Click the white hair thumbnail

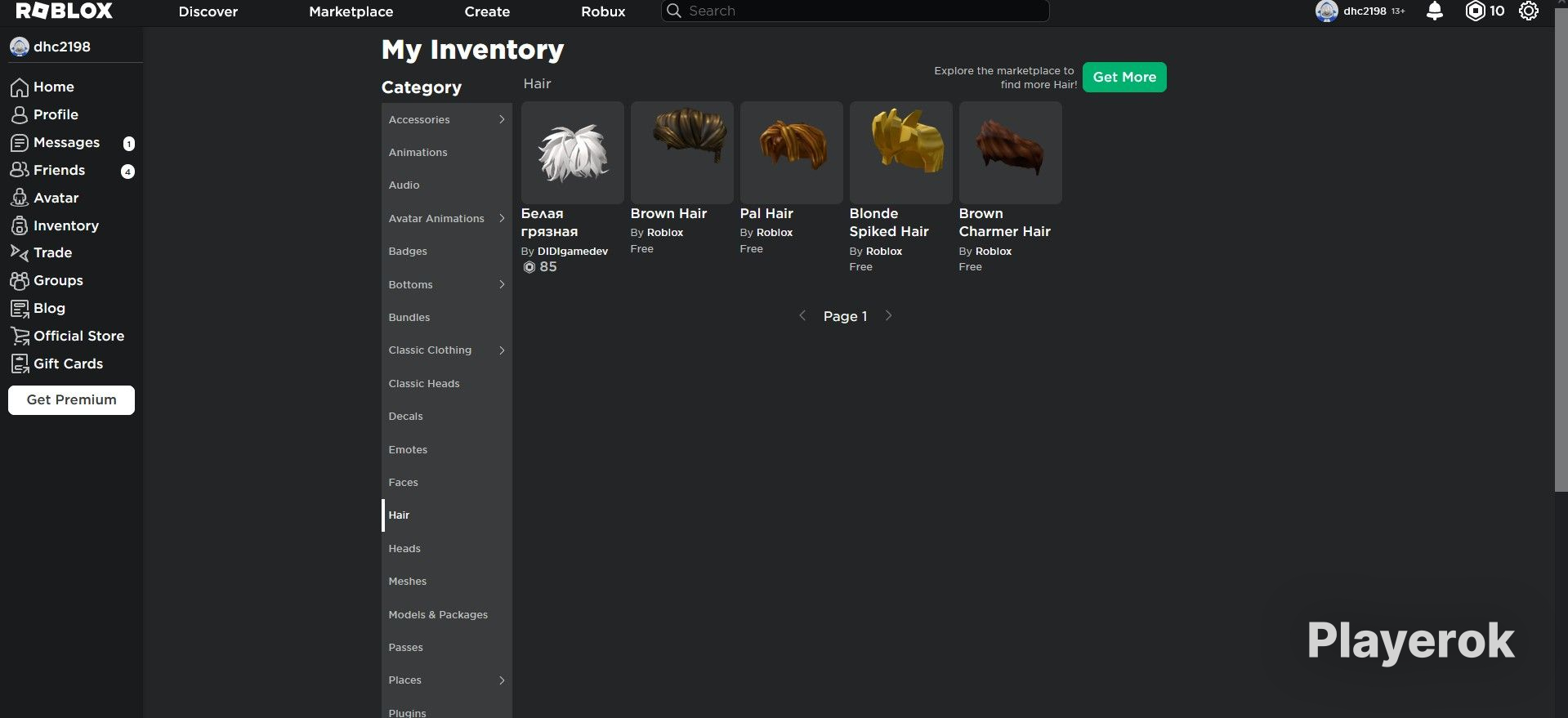click(x=573, y=153)
